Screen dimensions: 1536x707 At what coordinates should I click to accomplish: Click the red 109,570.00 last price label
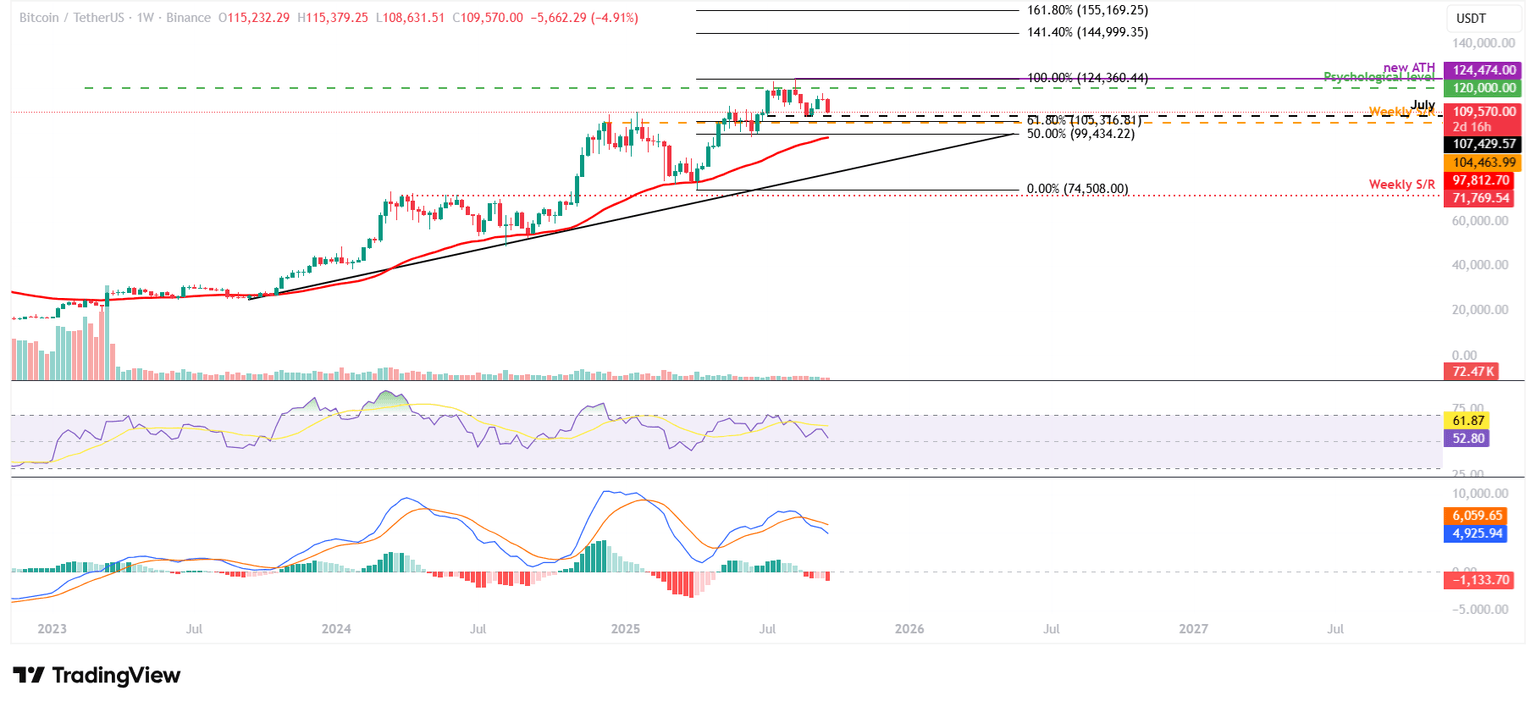[1484, 111]
